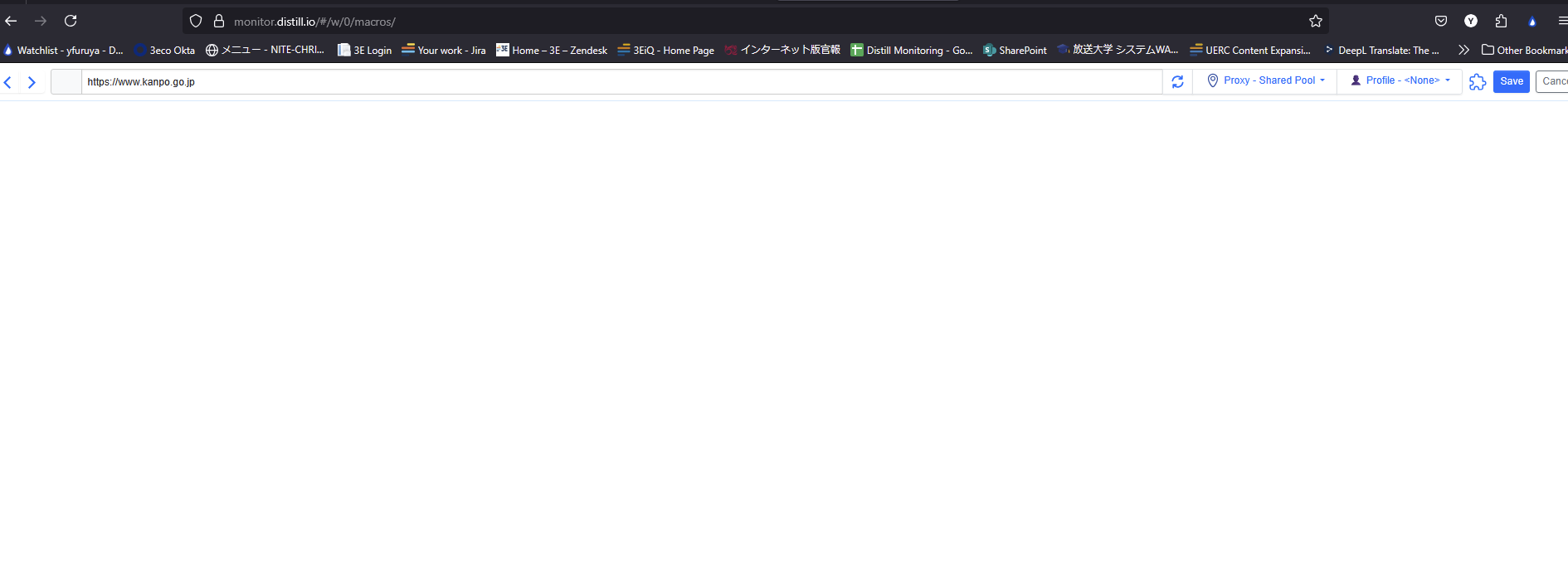This screenshot has width=1568, height=569.
Task: Open UERC Content Expansi bookmark
Action: coord(1250,50)
